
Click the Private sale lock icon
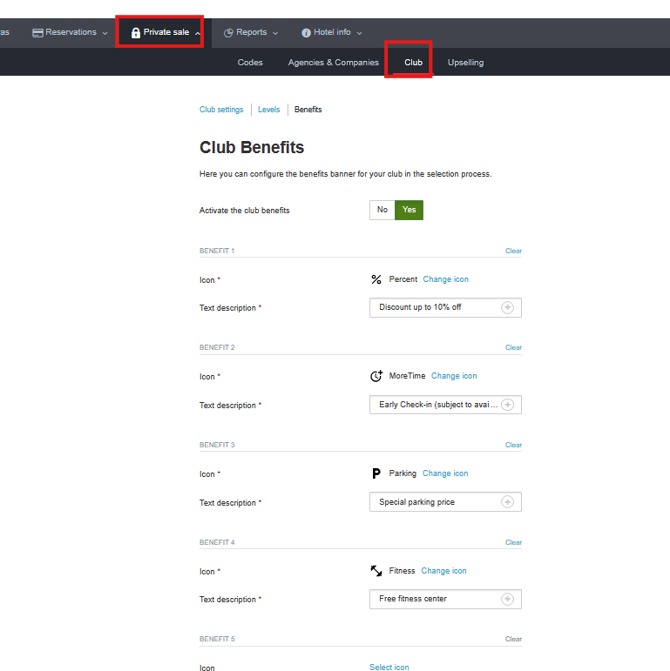tap(136, 33)
